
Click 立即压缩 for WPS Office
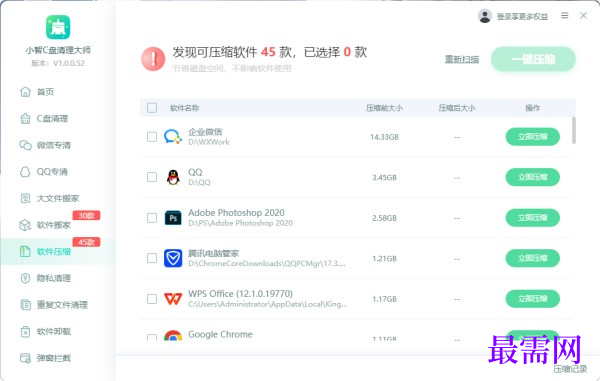[533, 299]
